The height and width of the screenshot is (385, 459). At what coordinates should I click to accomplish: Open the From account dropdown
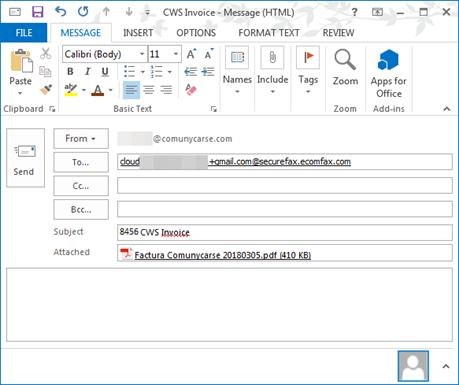(x=81, y=138)
